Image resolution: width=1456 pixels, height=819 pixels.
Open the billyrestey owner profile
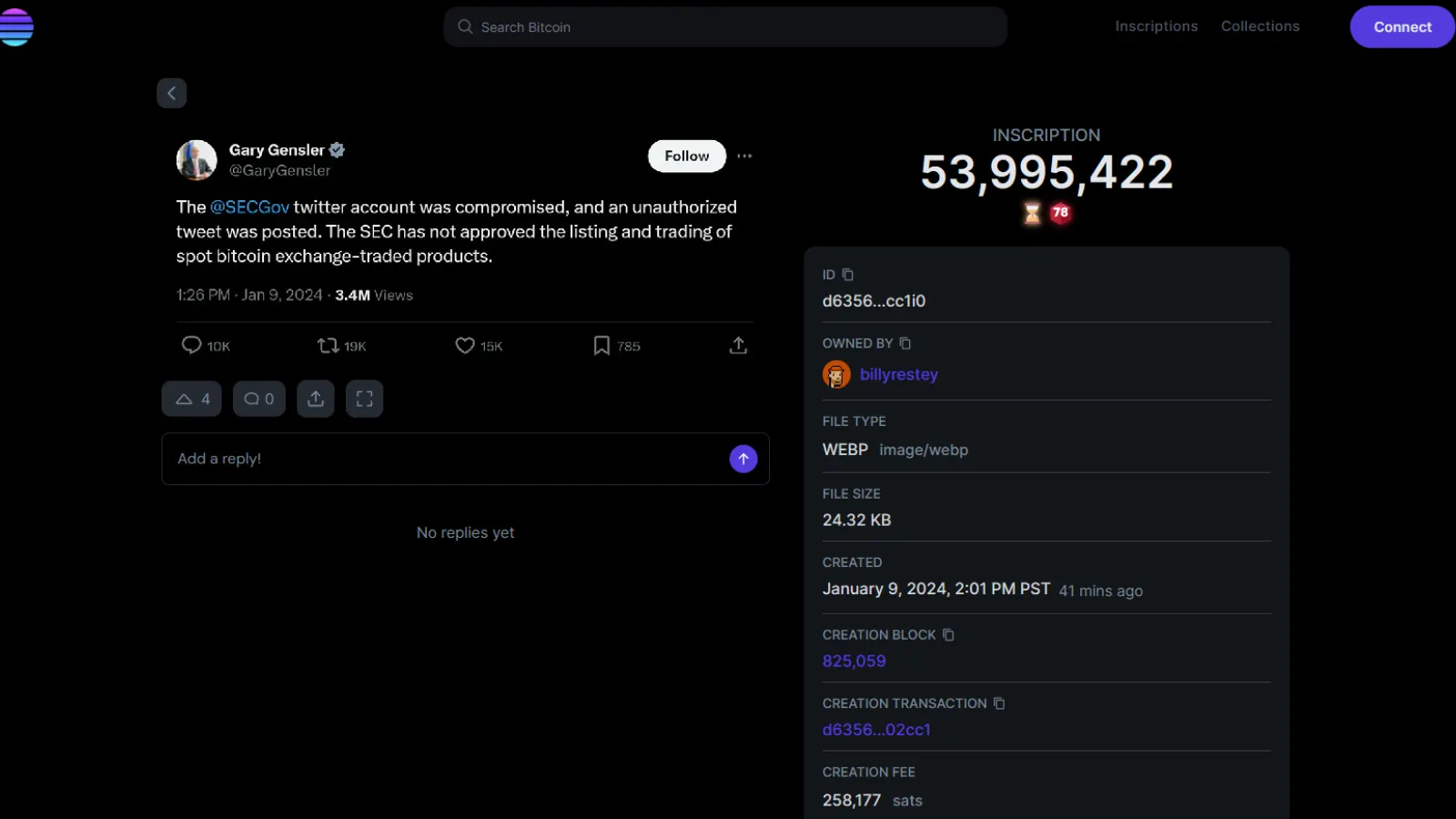point(898,374)
